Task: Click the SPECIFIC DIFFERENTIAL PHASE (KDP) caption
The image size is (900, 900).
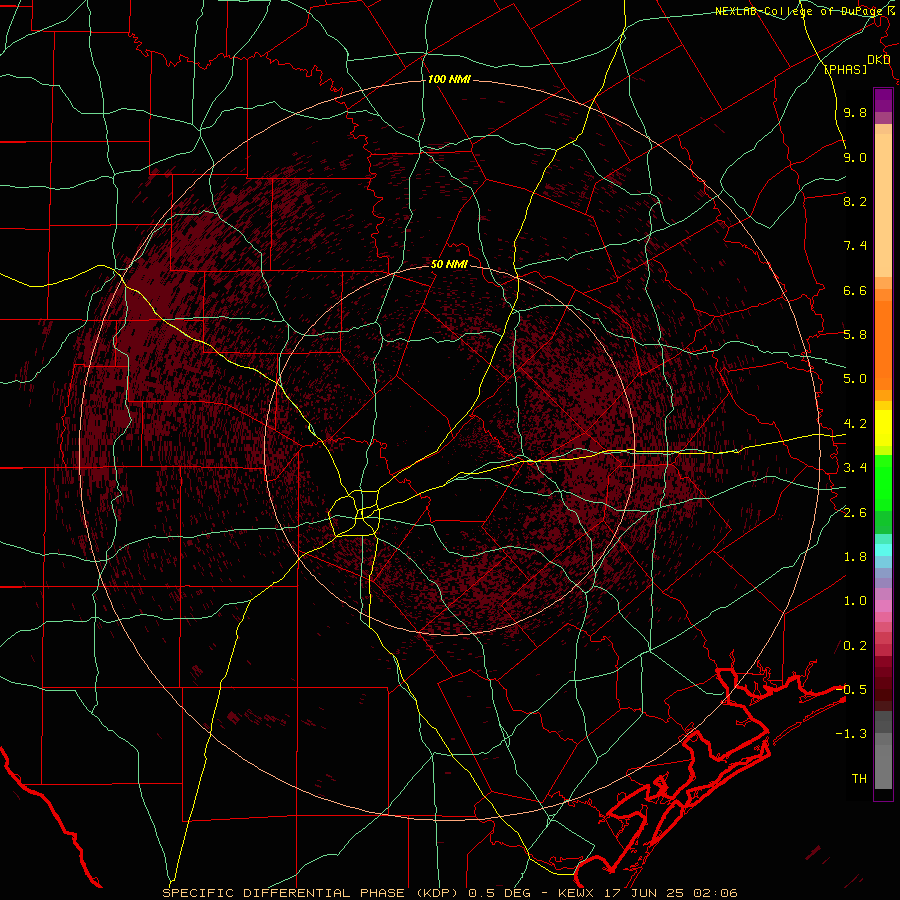Action: point(311,893)
